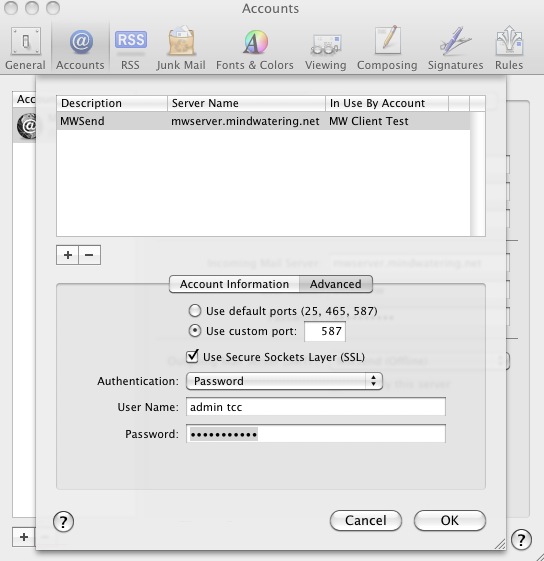Select the Accounts toolbar icon

[81, 48]
